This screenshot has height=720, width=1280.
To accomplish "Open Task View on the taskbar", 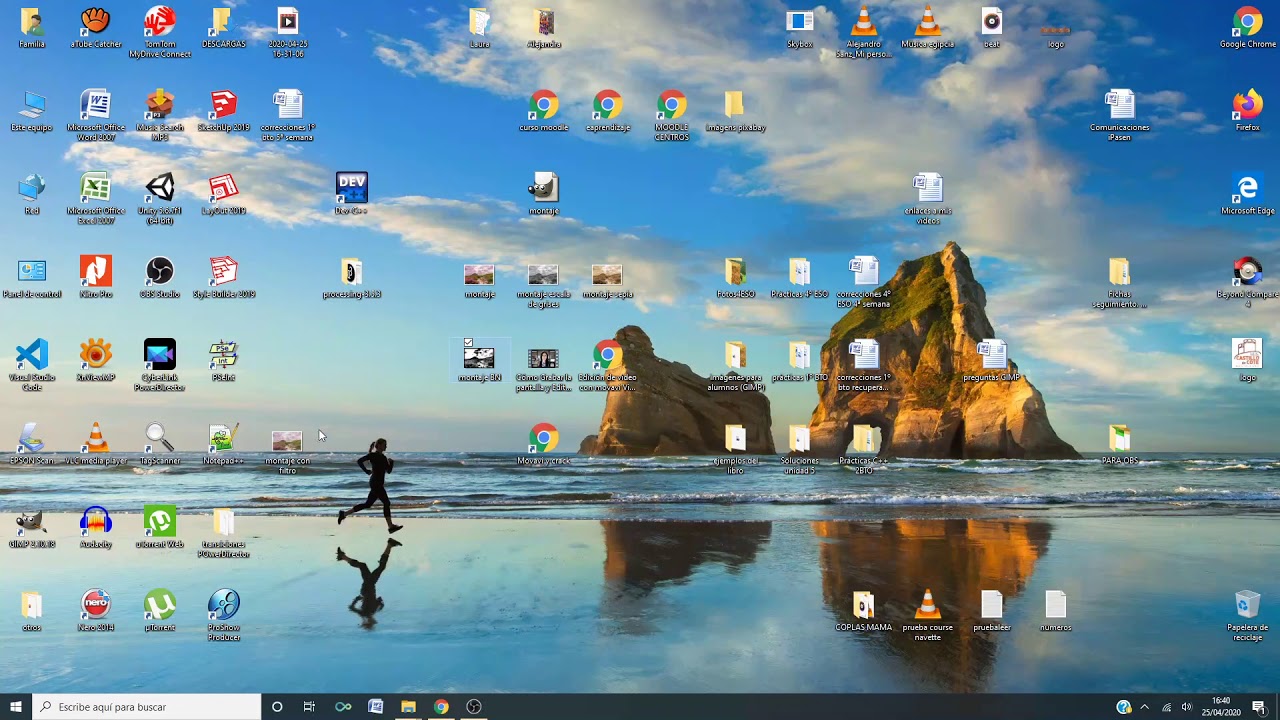I will 309,707.
